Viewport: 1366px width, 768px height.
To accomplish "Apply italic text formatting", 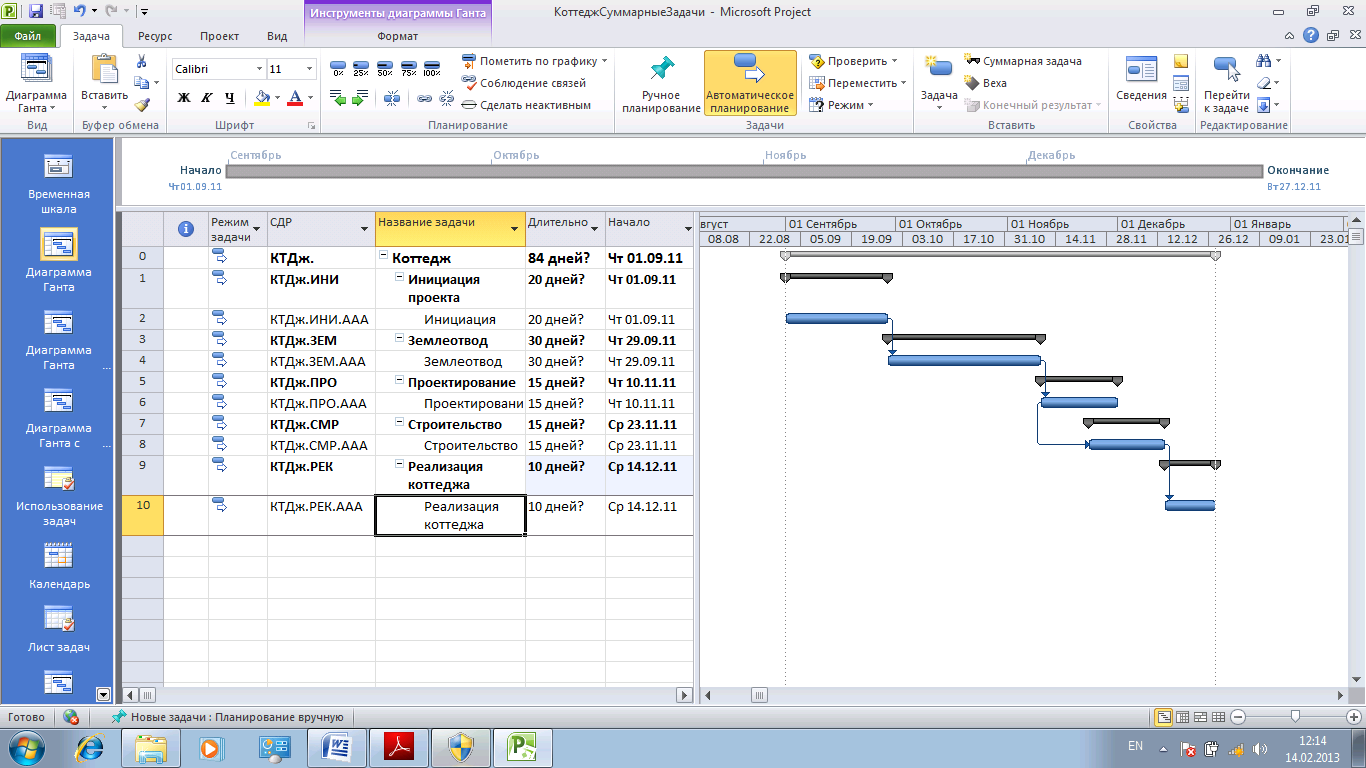I will pyautogui.click(x=206, y=98).
